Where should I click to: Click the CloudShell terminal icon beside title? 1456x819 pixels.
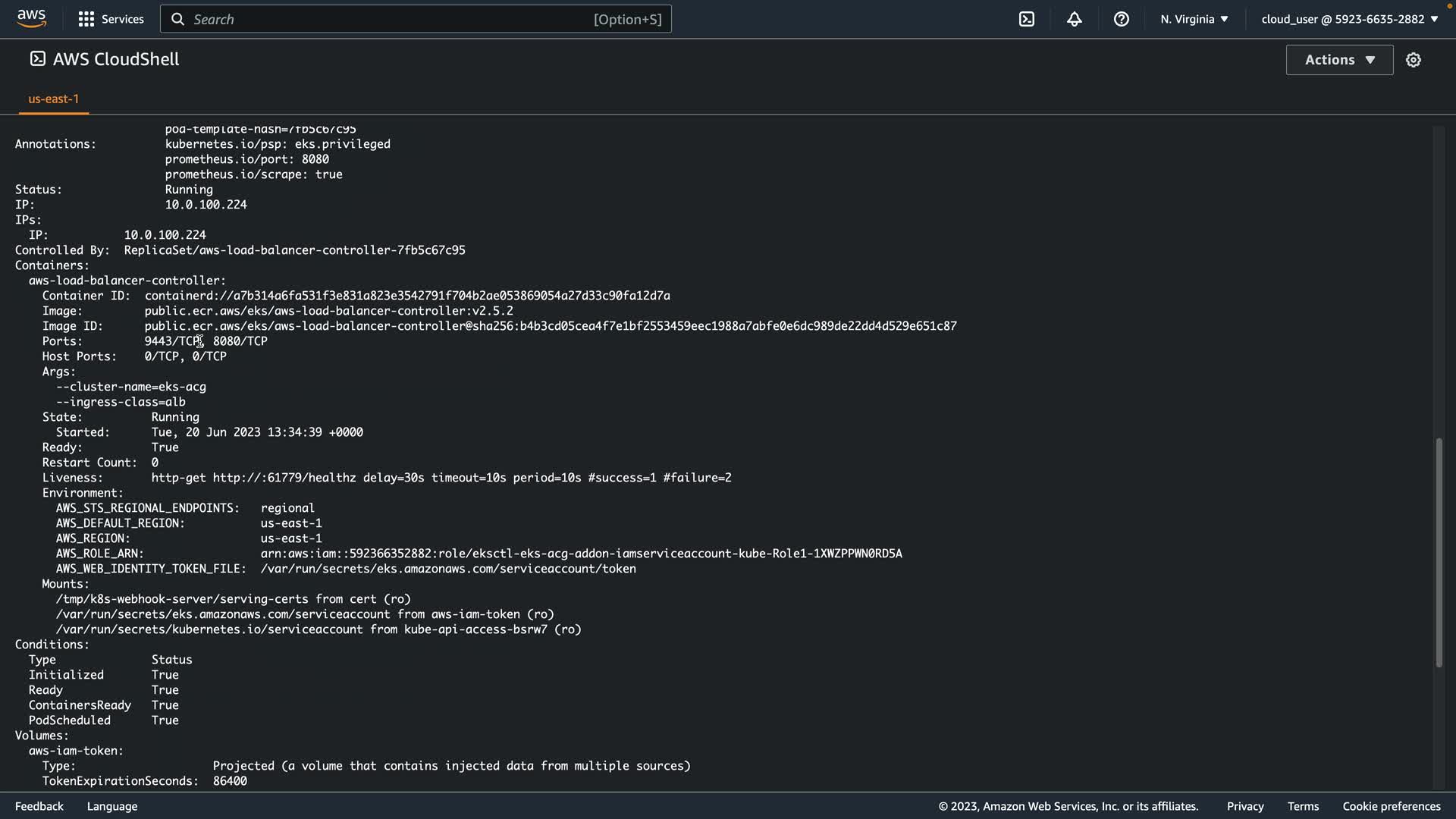[37, 59]
